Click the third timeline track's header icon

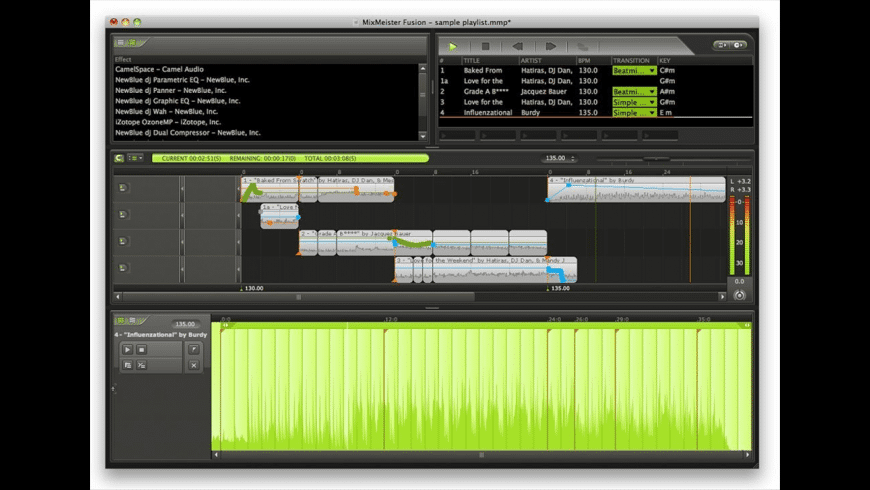(123, 241)
